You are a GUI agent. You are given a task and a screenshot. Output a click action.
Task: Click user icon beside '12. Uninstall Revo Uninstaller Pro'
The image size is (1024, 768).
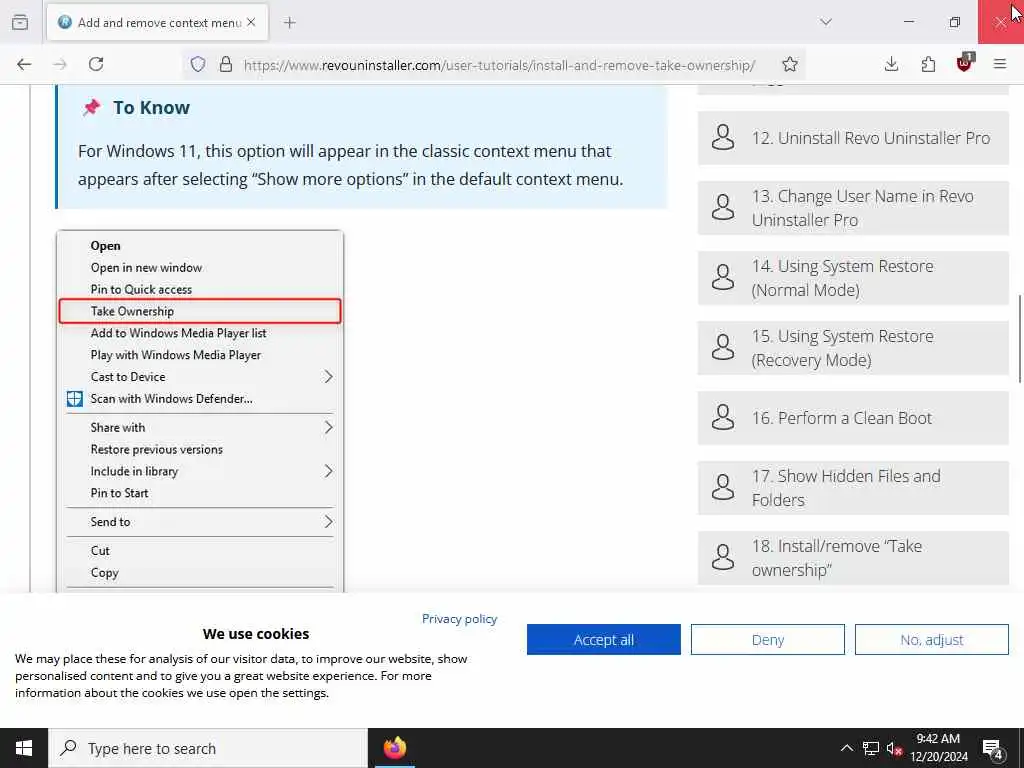[723, 137]
